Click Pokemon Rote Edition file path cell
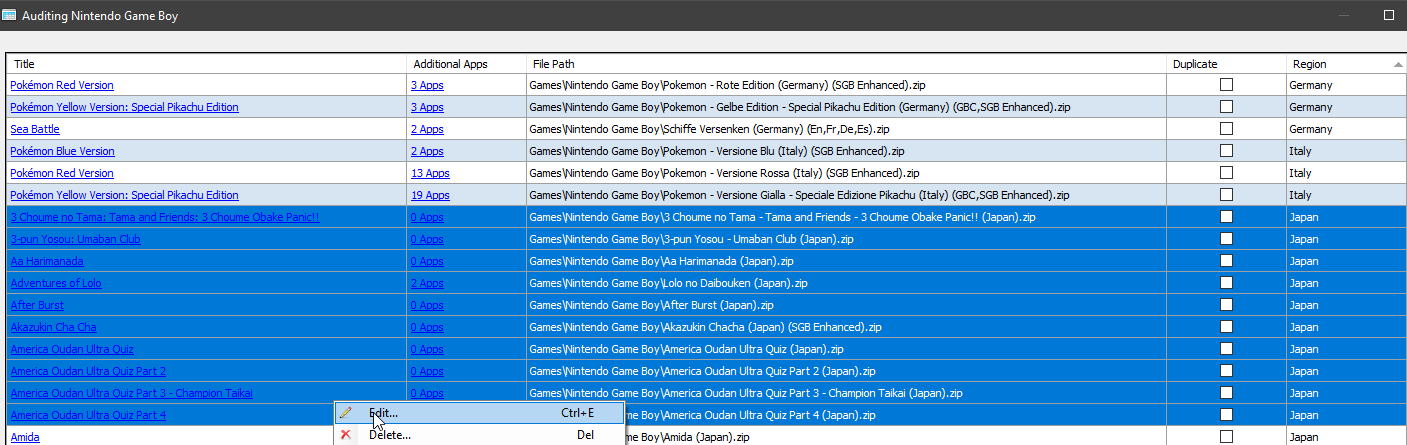This screenshot has width=1407, height=445. (x=846, y=85)
